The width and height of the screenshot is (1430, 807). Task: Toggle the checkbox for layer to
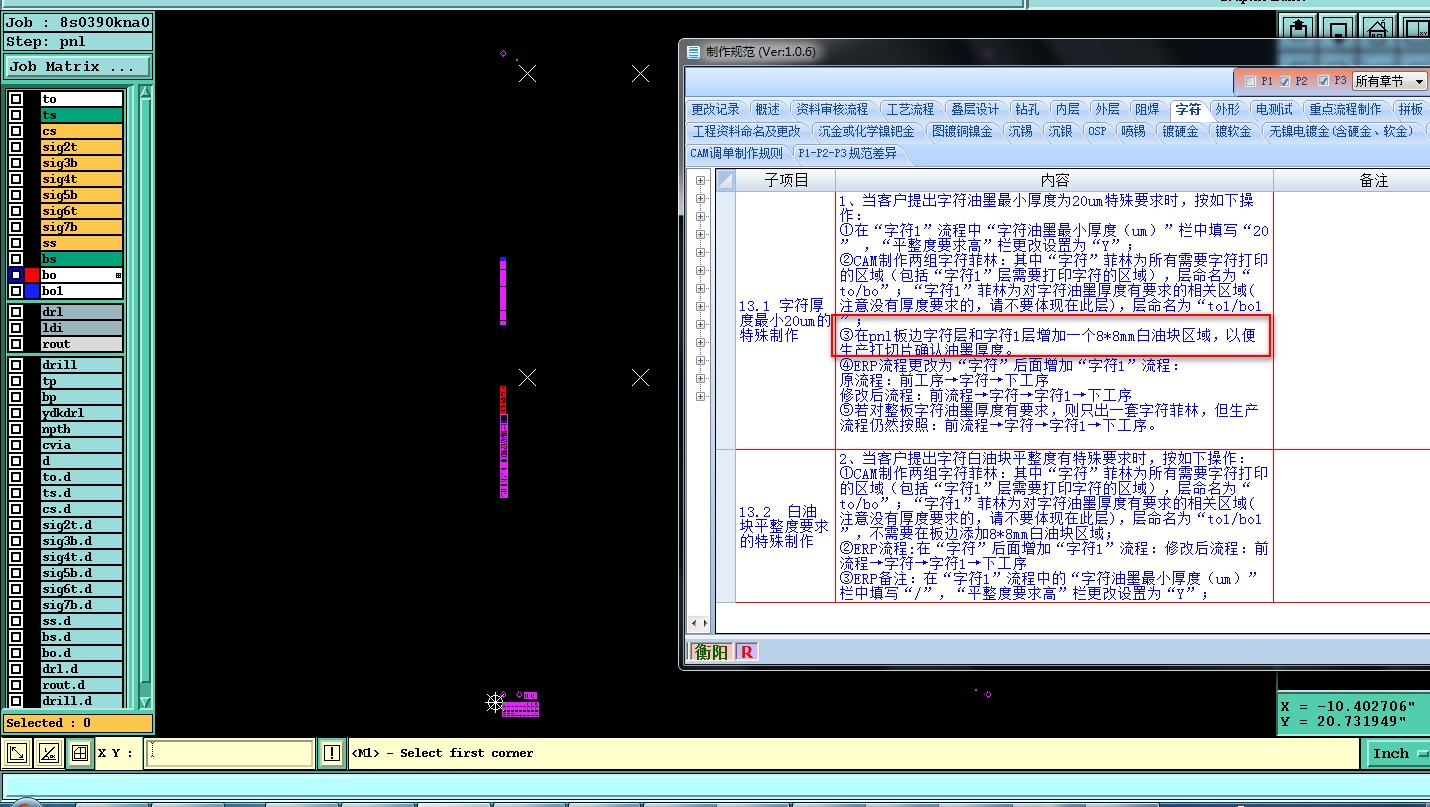point(16,99)
